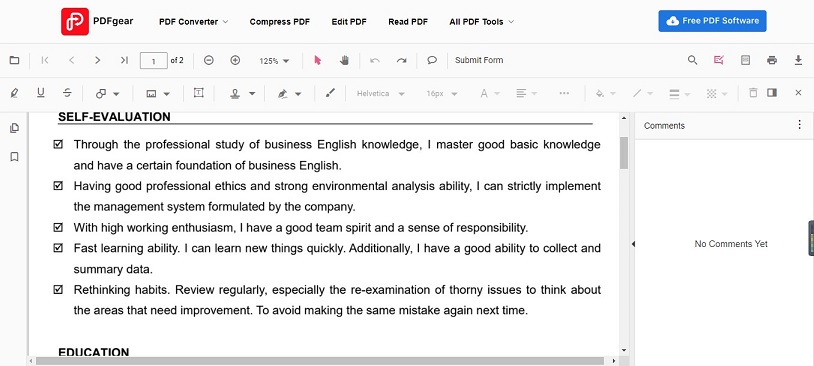Screen dimensions: 814x366
Task: Open search with magnifier icon
Action: (x=693, y=60)
